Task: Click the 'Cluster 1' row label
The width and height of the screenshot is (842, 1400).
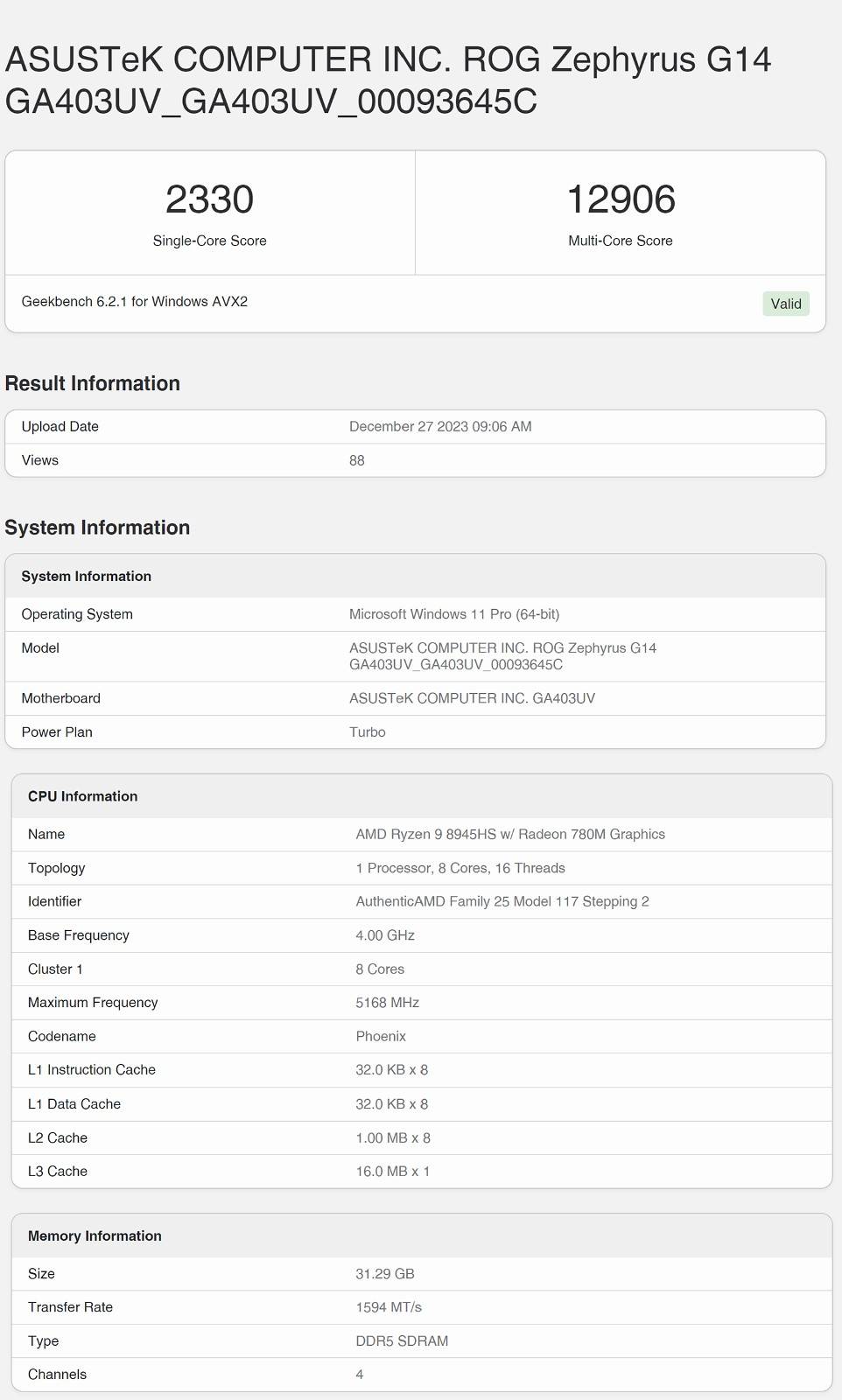Action: [55, 969]
